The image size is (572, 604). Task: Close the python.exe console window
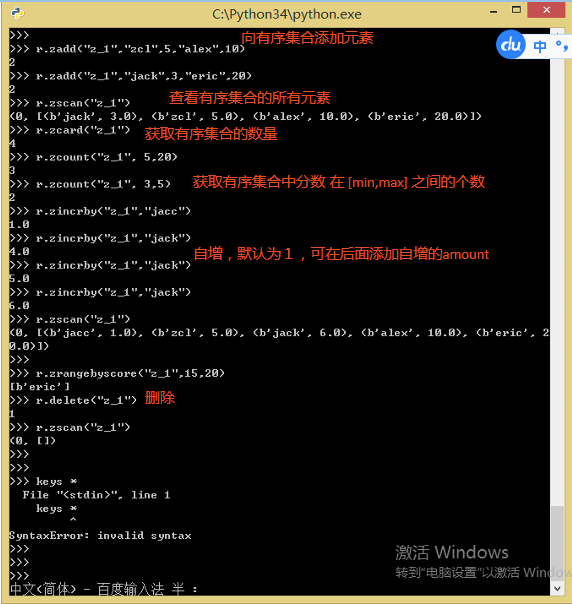546,10
